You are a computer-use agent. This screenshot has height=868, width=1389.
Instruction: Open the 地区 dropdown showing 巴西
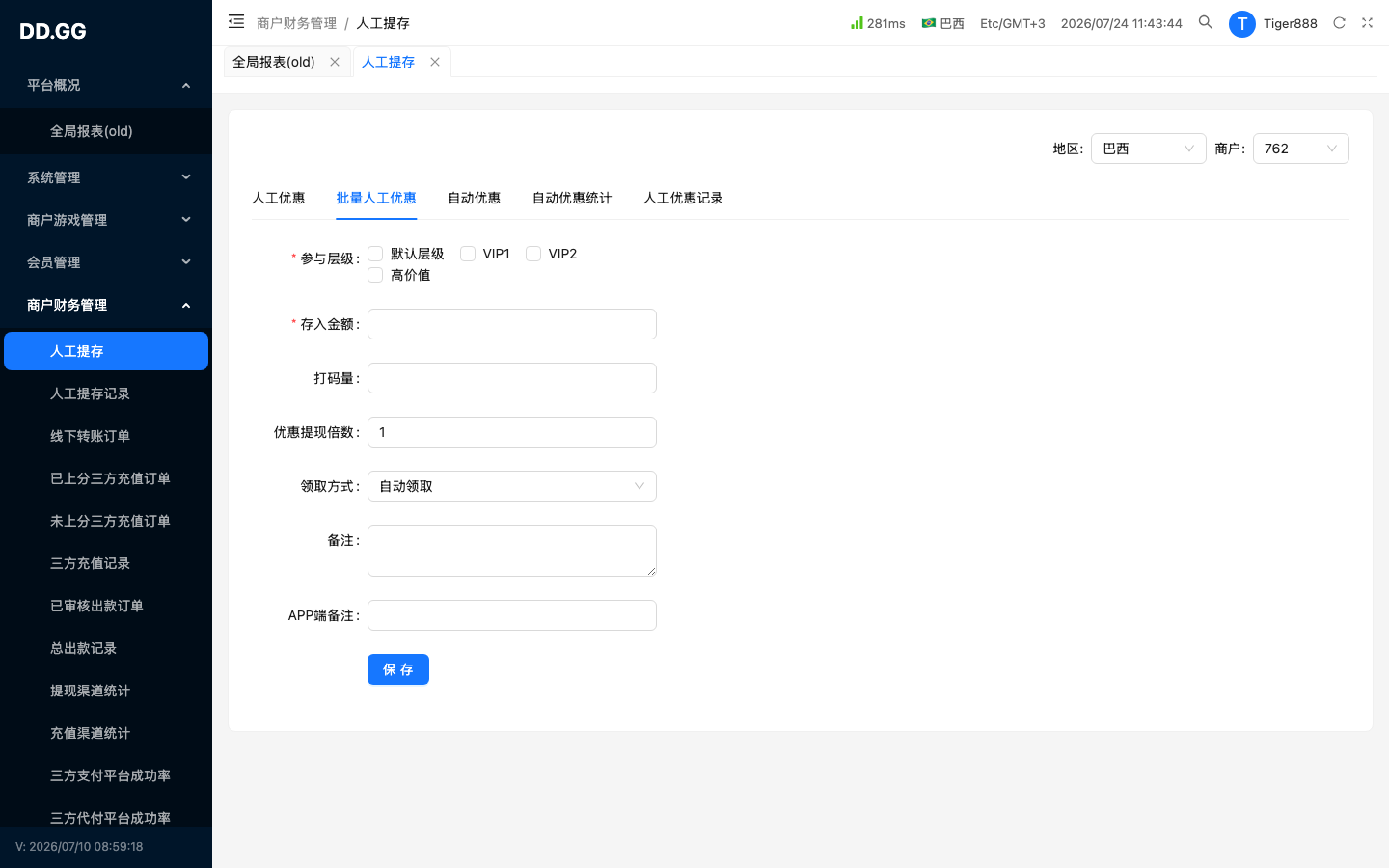pyautogui.click(x=1148, y=149)
